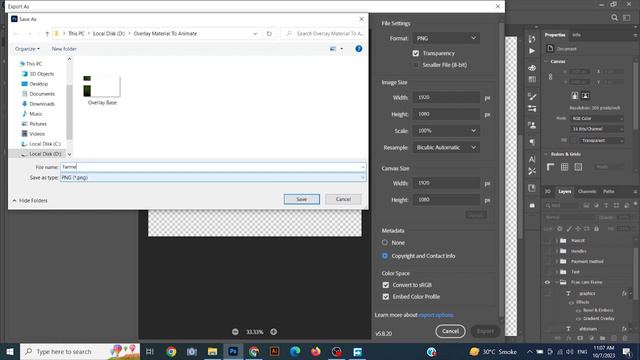Show the Text layer group visibility

pos(547,272)
